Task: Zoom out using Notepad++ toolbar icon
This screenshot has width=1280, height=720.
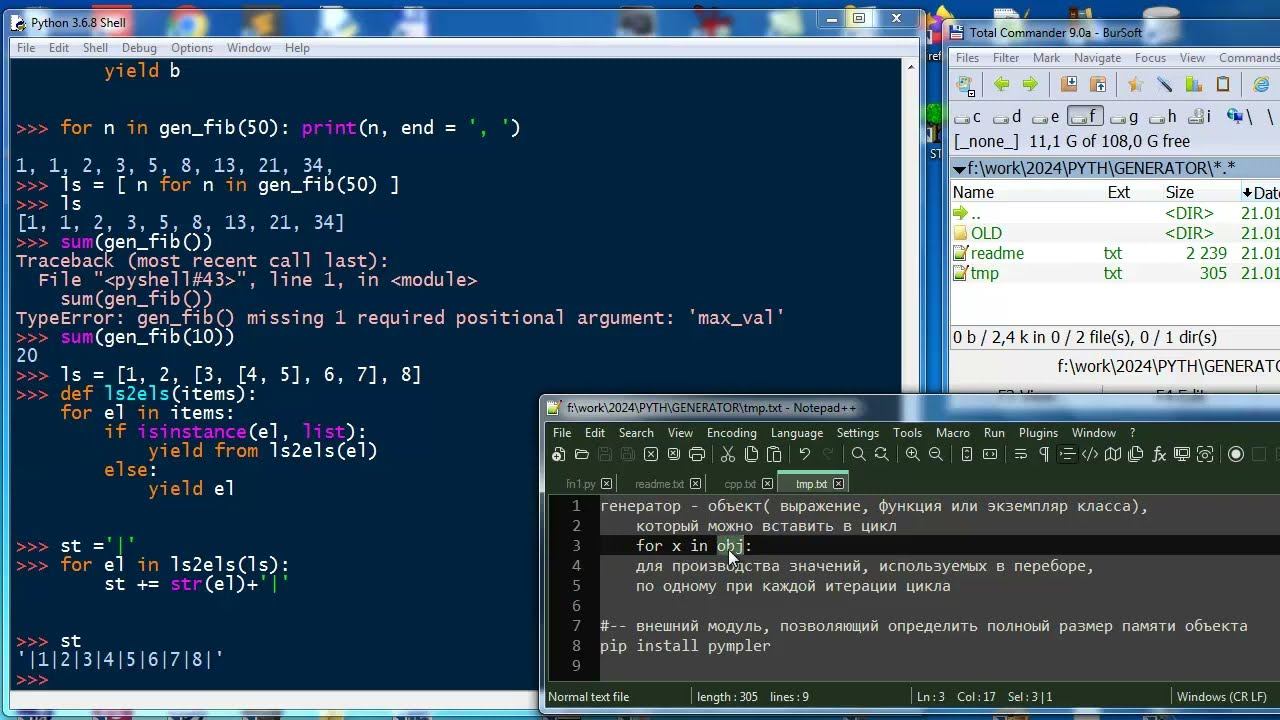Action: pyautogui.click(x=936, y=454)
